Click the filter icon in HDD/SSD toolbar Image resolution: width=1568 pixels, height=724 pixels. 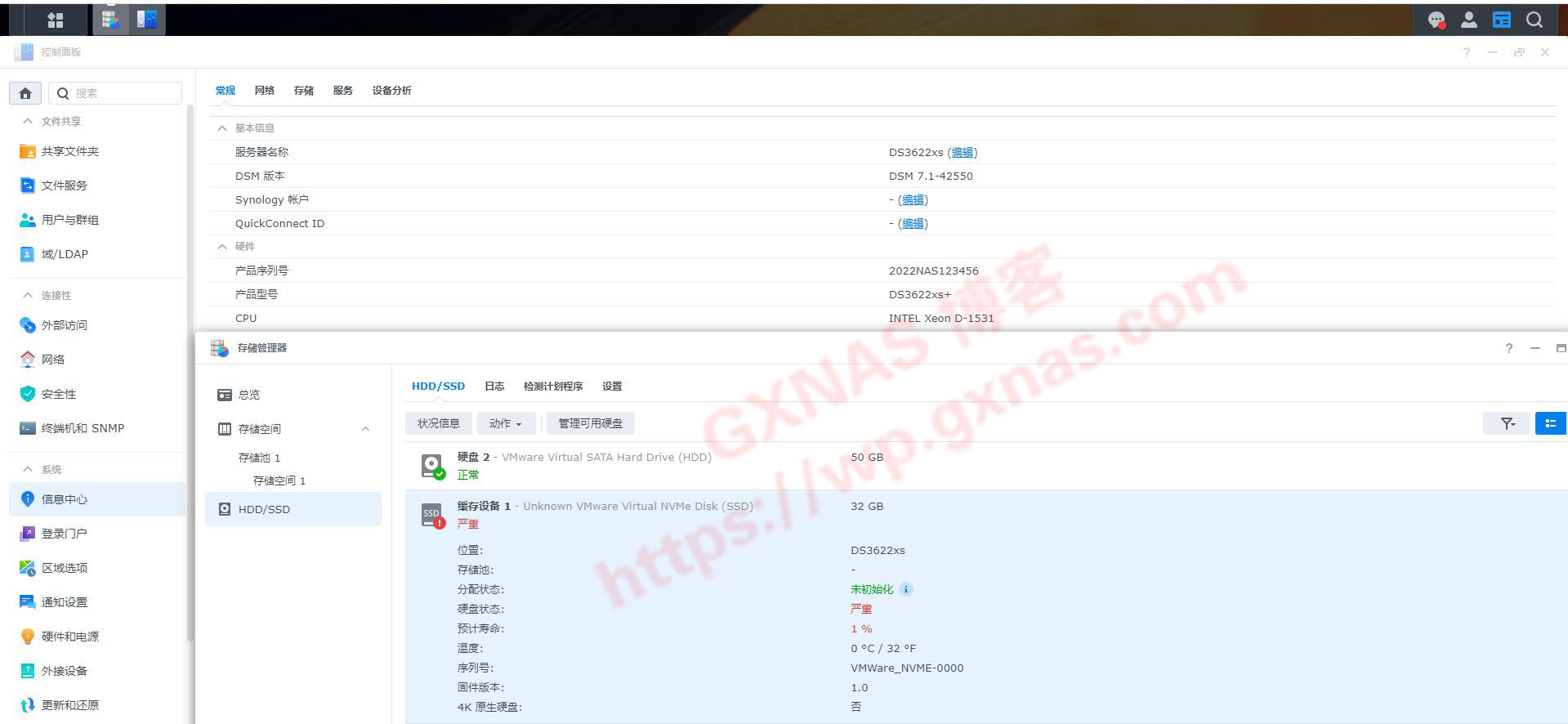coord(1507,423)
